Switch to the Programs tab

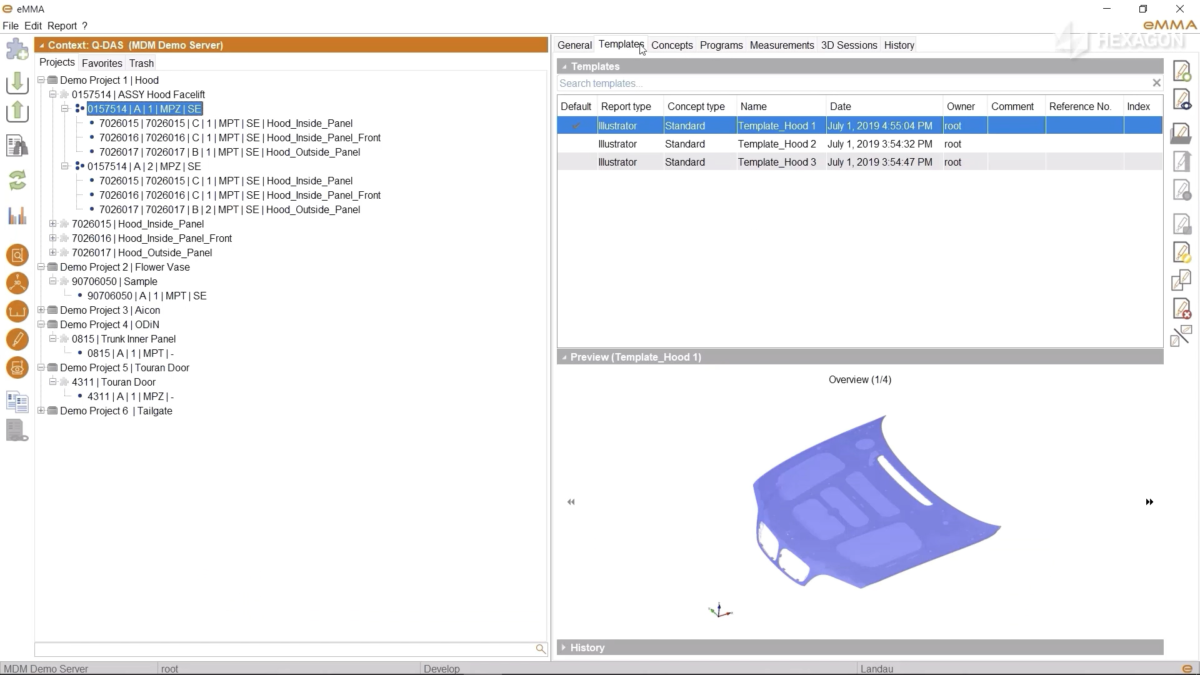click(721, 45)
